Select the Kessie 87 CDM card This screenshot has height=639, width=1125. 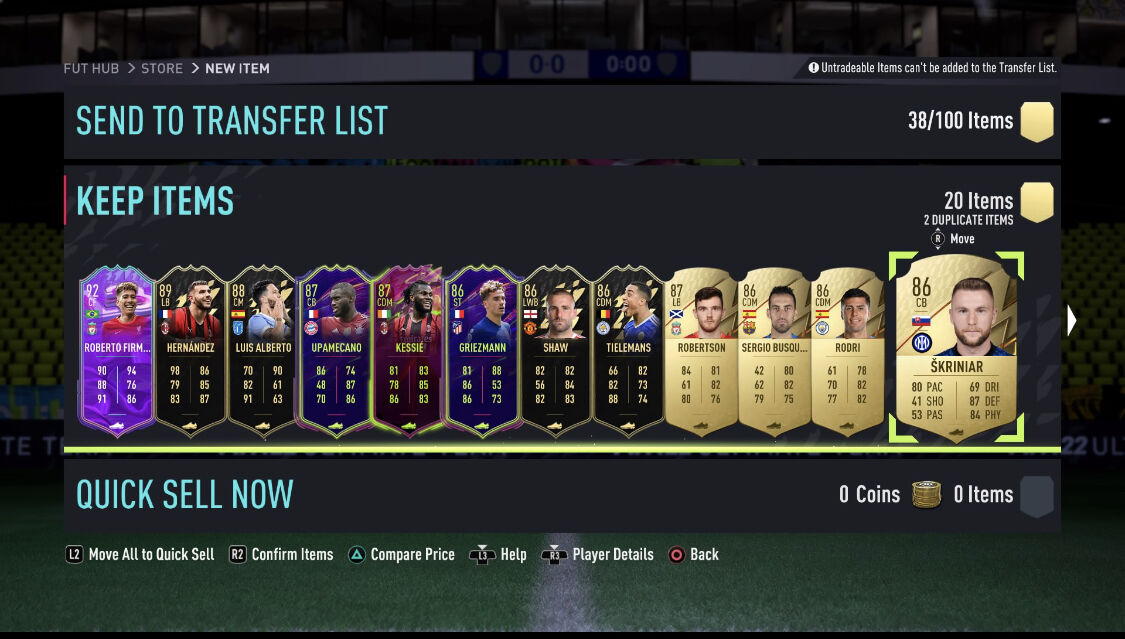409,351
